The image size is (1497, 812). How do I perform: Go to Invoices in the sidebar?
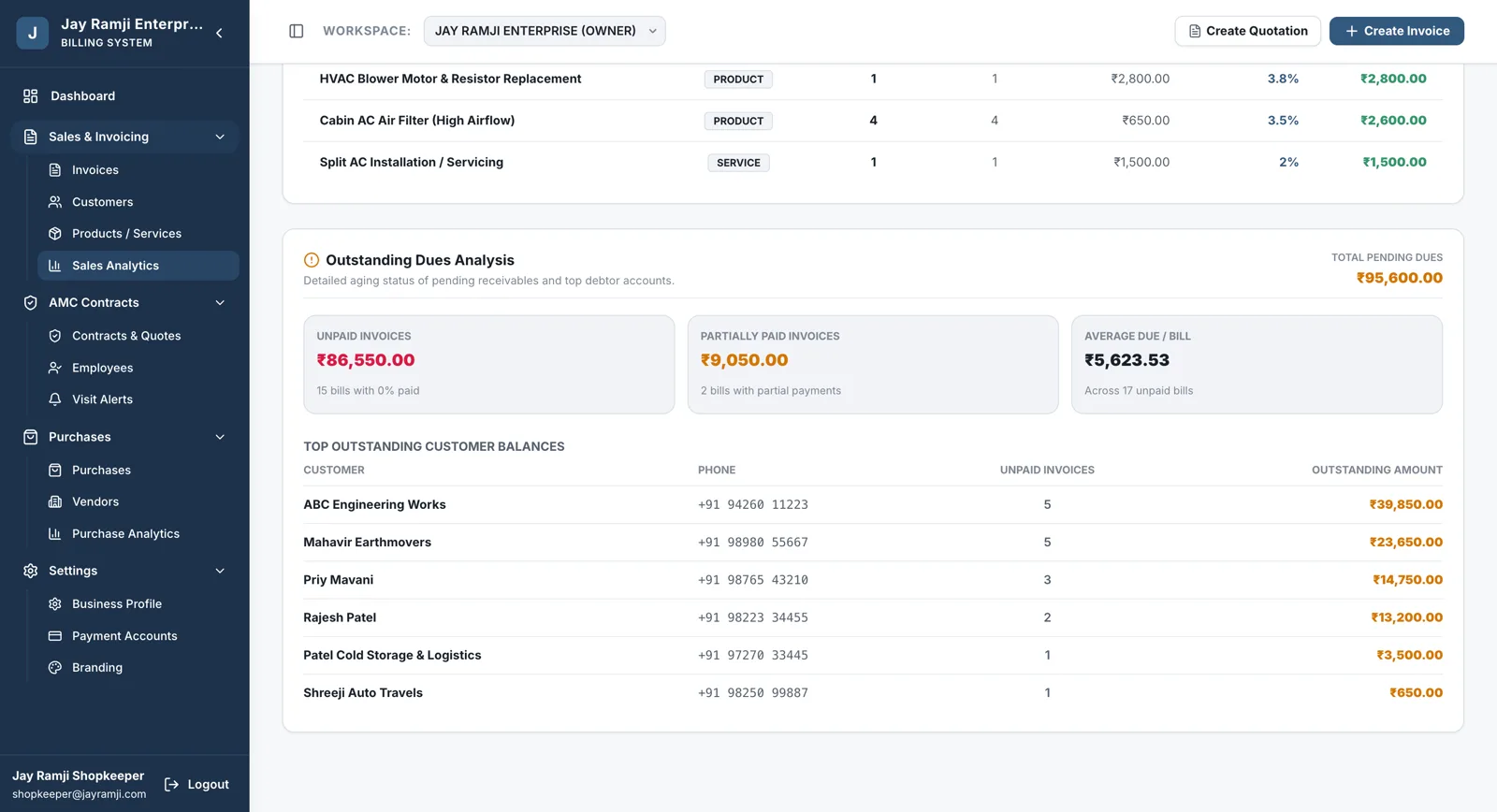(x=138, y=170)
